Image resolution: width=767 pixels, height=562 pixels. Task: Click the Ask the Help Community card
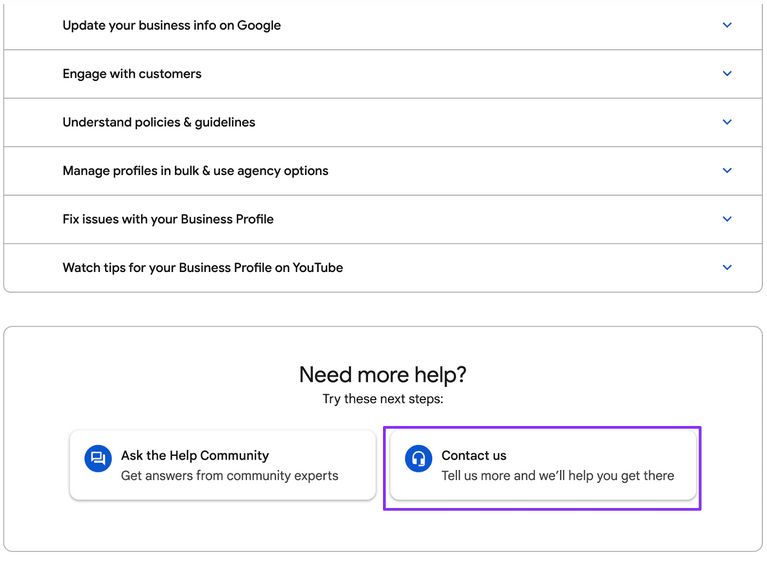(223, 465)
